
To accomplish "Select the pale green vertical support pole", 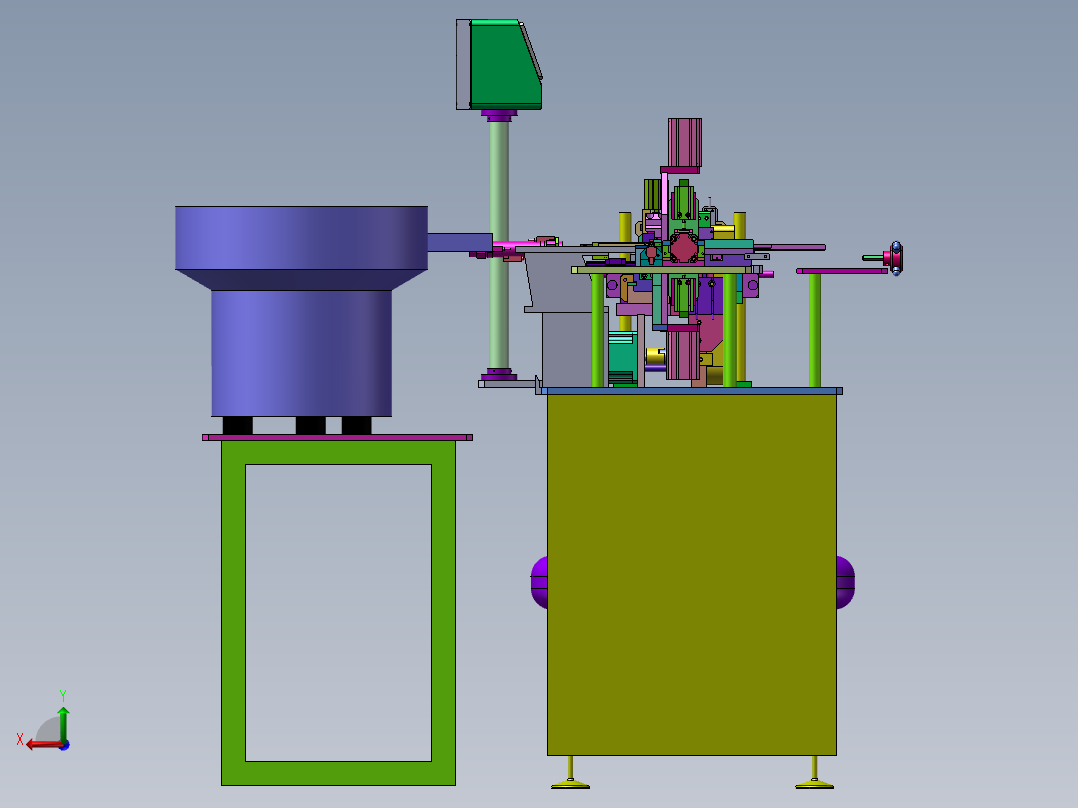I will 499,245.
